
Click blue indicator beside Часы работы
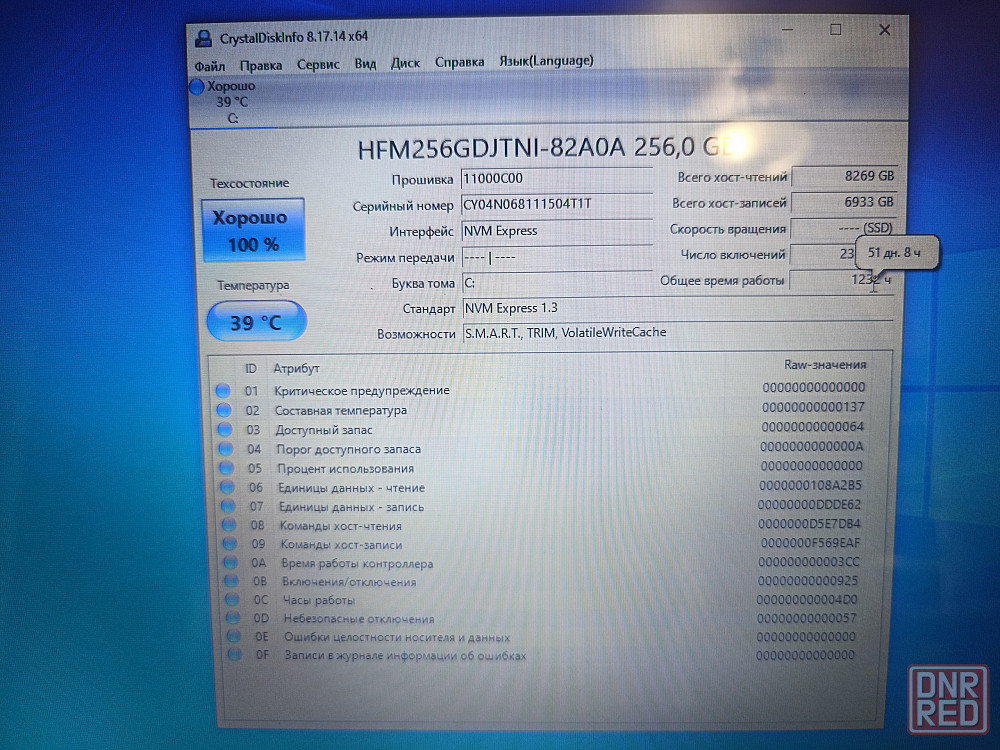point(232,600)
